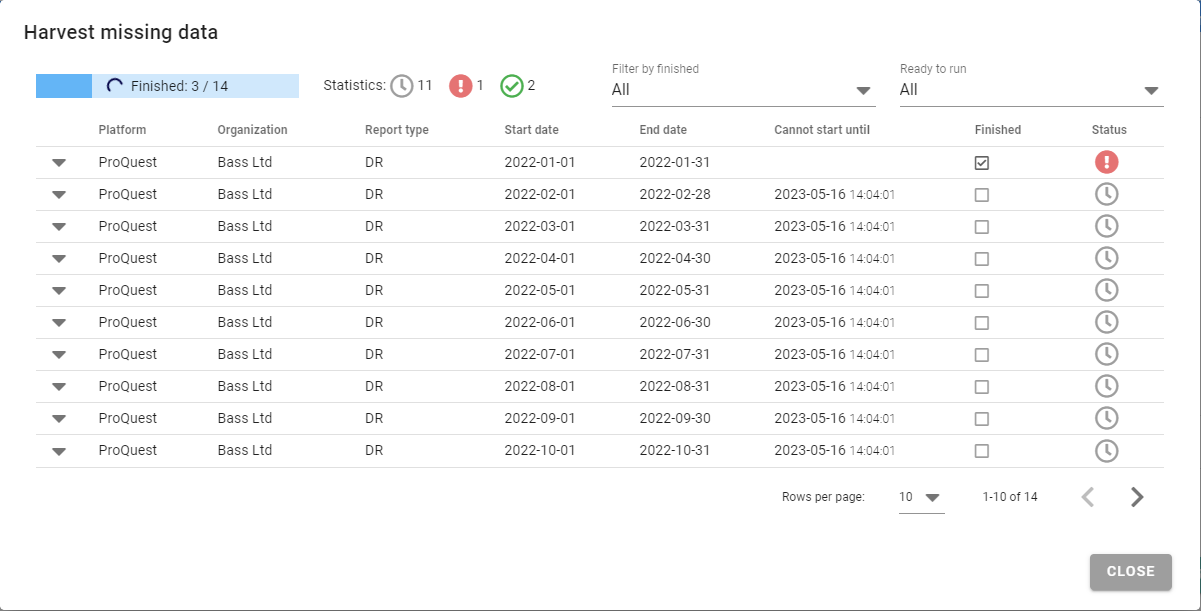
Task: Click the clock status icon for 2022-09-01 row
Action: (1106, 418)
